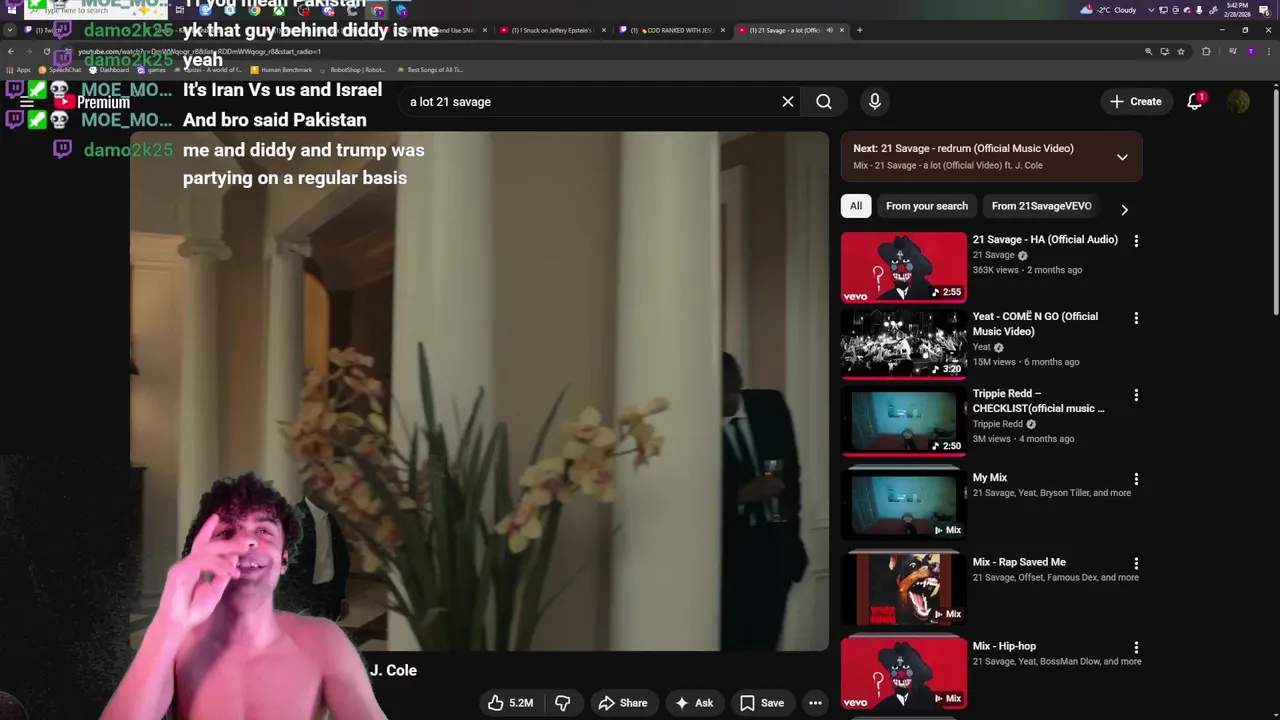
Task: Open options menu for Mix - Rap Saved Me
Action: pyautogui.click(x=1136, y=563)
